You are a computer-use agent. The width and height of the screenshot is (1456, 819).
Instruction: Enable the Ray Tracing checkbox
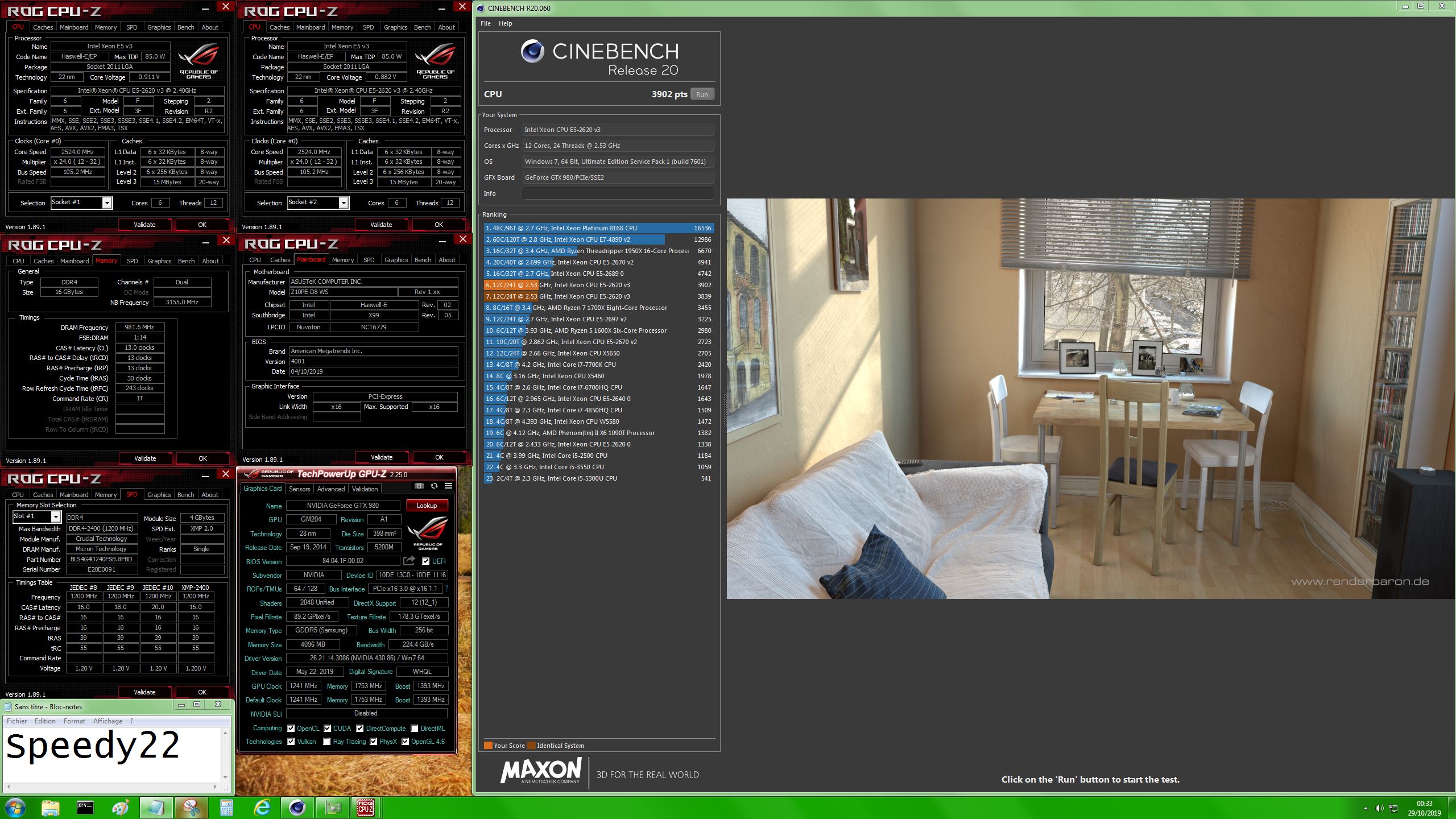tap(327, 741)
